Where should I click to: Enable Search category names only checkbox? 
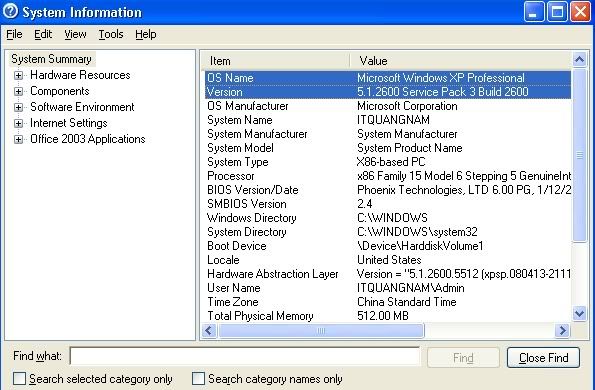pyautogui.click(x=198, y=379)
